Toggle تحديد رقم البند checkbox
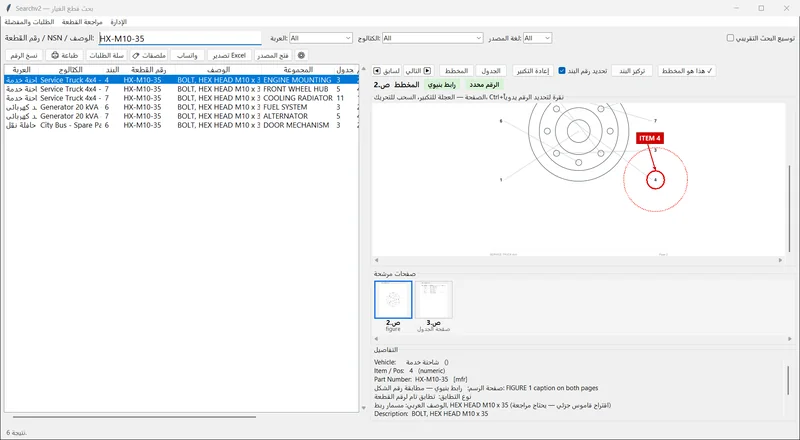This screenshot has height=440, width=800. [x=562, y=71]
